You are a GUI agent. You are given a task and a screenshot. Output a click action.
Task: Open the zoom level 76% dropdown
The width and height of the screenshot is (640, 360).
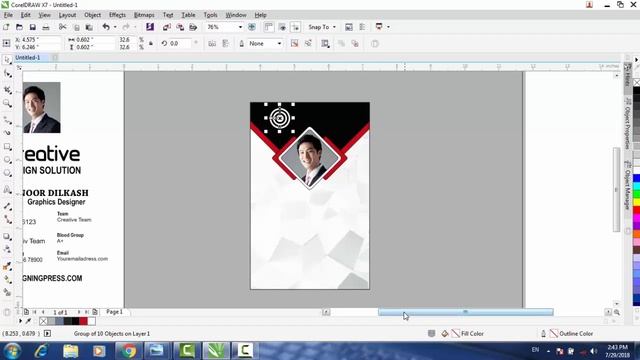pyautogui.click(x=240, y=27)
